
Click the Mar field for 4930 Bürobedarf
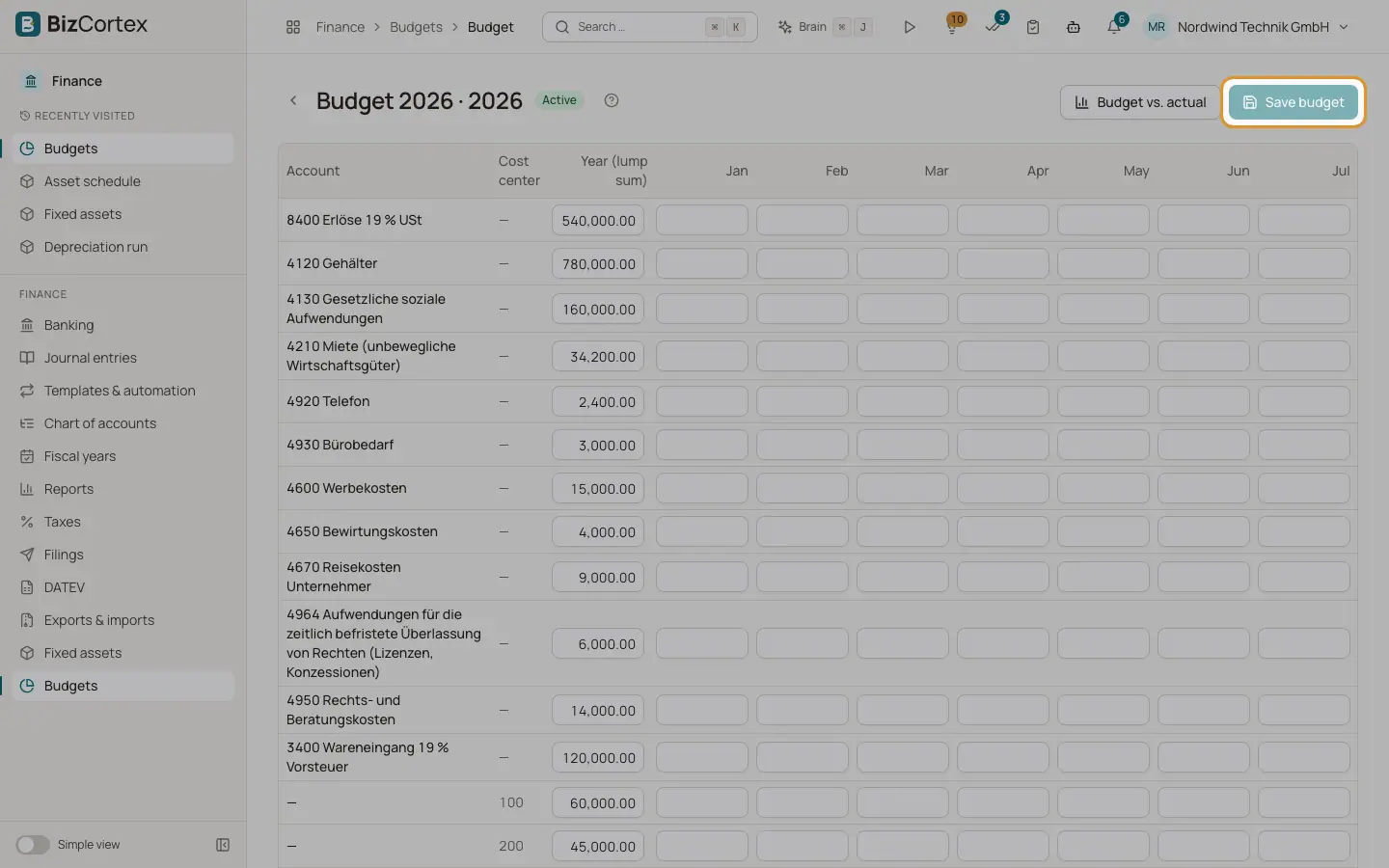(x=903, y=445)
